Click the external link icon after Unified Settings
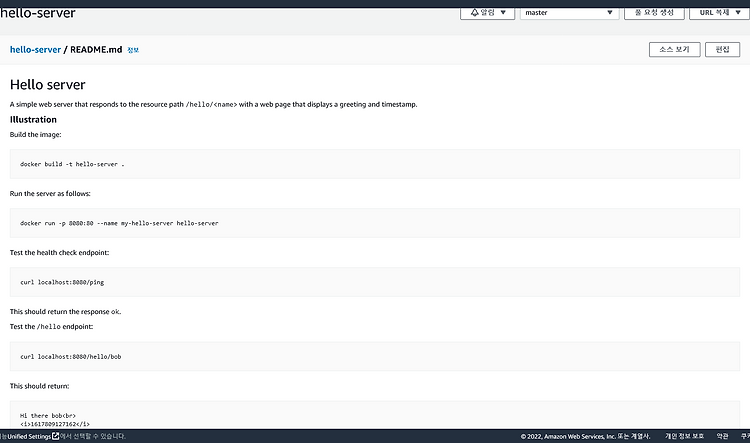The width and height of the screenshot is (750, 443). click(55, 436)
